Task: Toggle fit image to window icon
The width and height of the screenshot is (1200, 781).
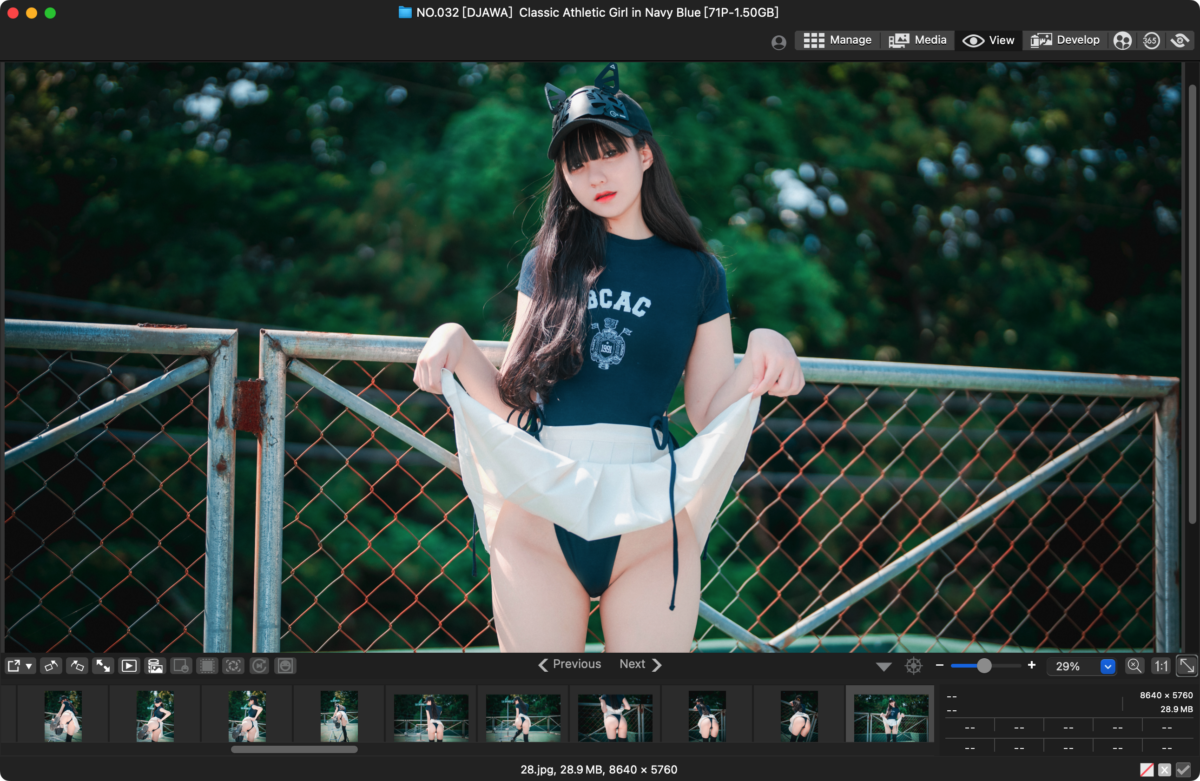Action: pyautogui.click(x=1187, y=665)
